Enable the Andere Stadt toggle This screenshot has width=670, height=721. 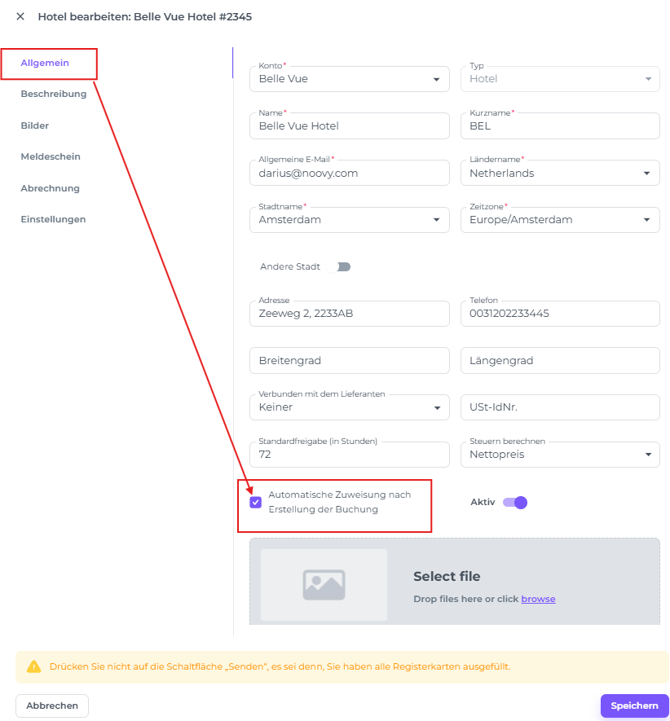click(x=343, y=267)
